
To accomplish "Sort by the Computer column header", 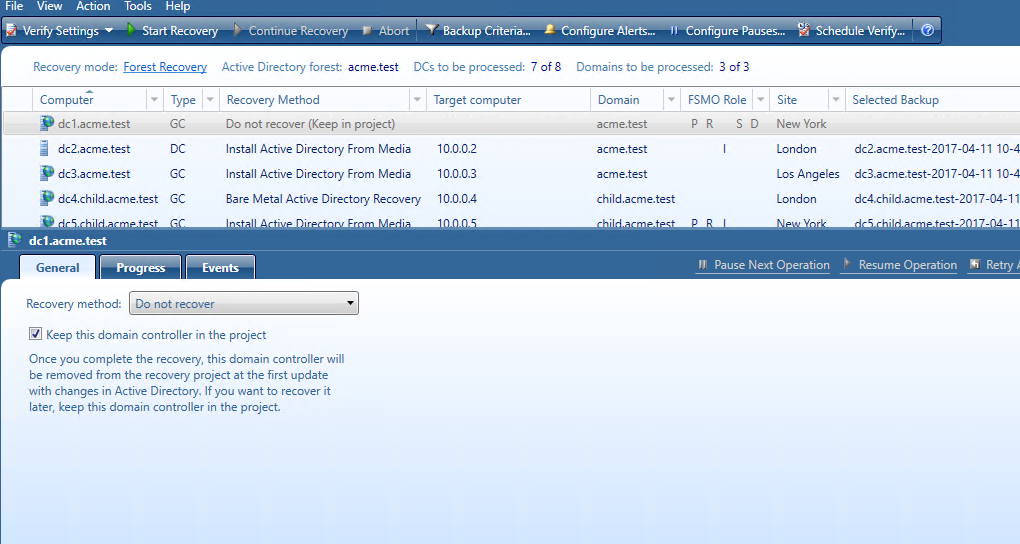I will [x=66, y=100].
